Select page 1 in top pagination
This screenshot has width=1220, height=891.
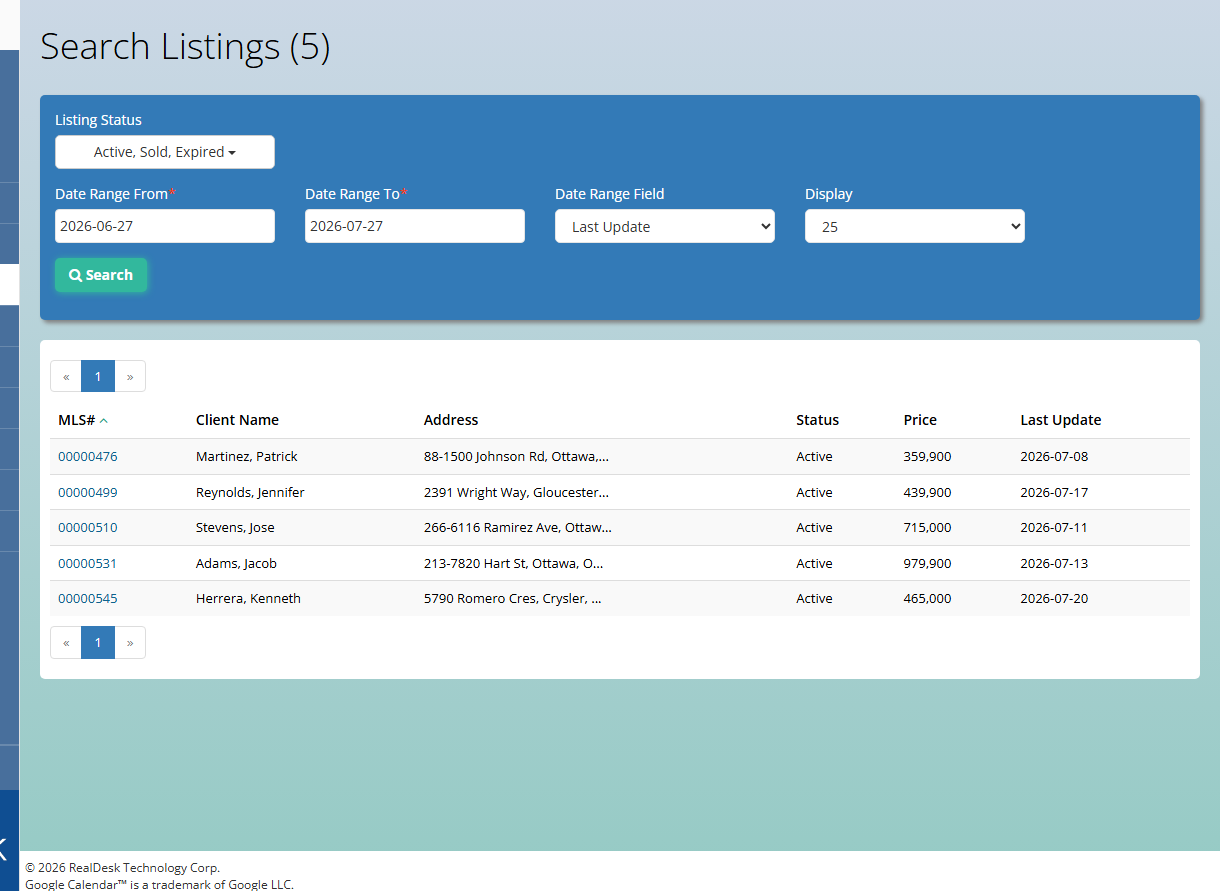[98, 377]
